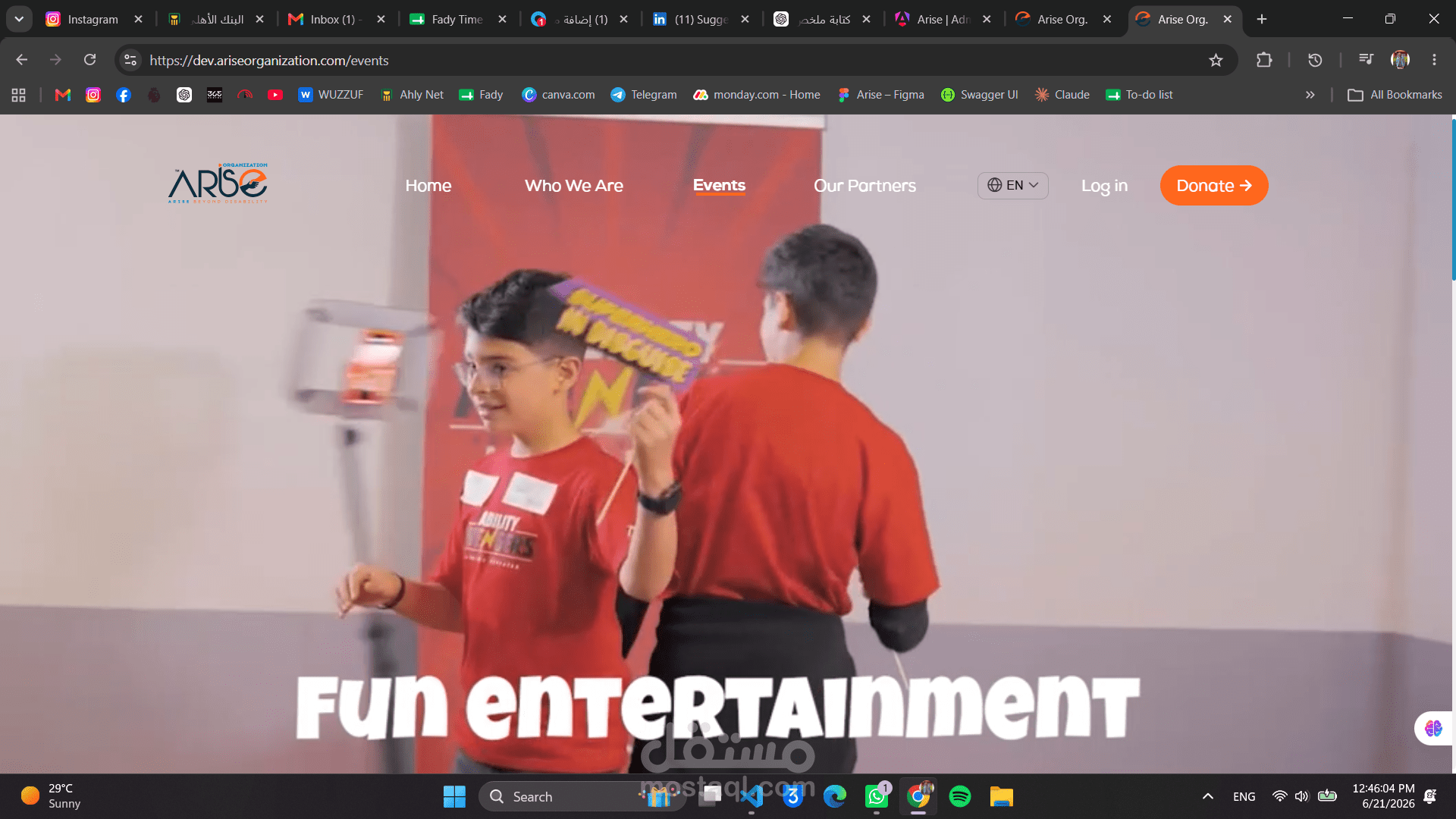Open the ChatGPT bookmark icon

click(184, 95)
